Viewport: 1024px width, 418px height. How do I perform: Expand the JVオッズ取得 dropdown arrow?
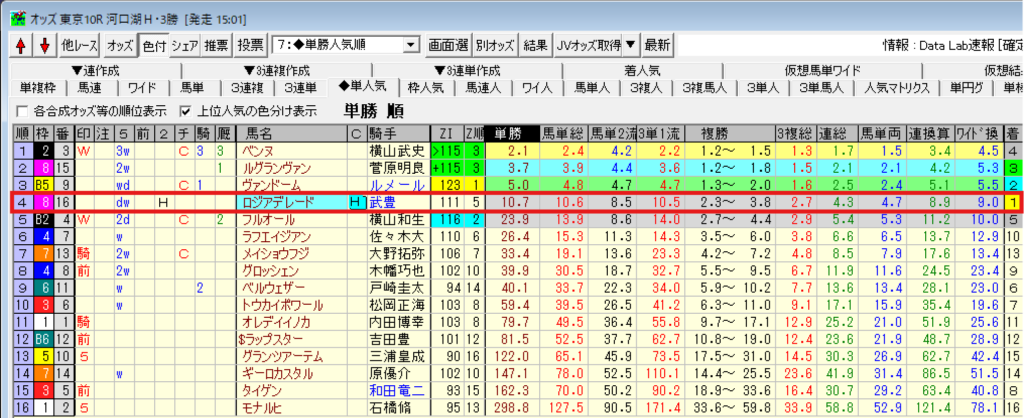[629, 45]
